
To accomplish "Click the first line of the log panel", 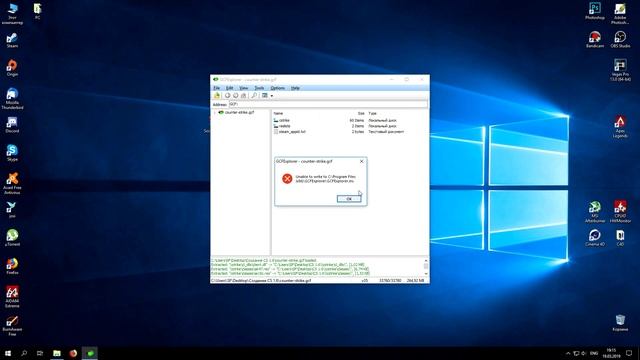I will pos(264,260).
